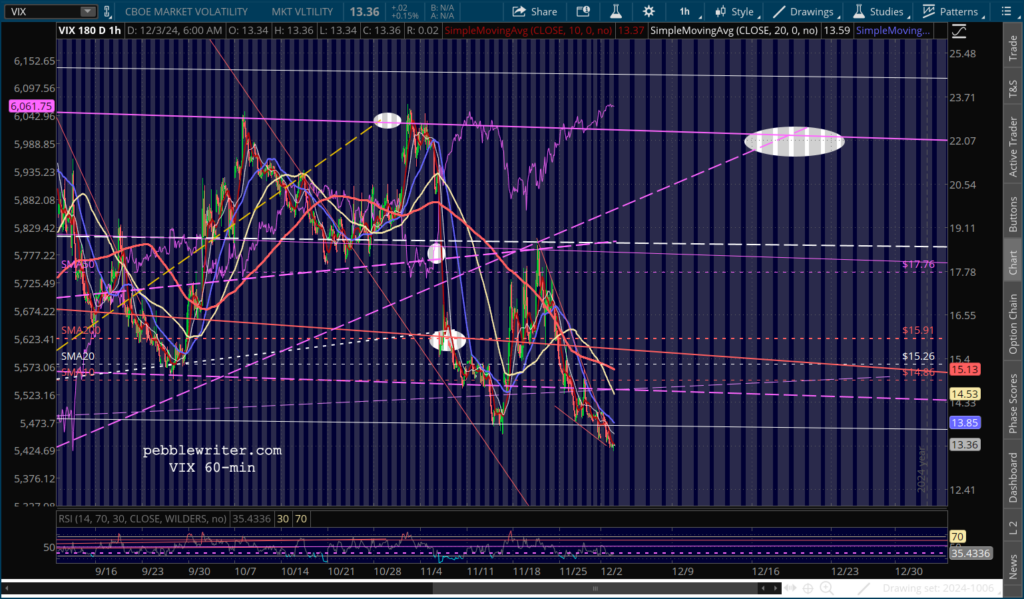The image size is (1024, 599).
Task: Click the magnifier zoom-in icon
Action: (x=826, y=589)
